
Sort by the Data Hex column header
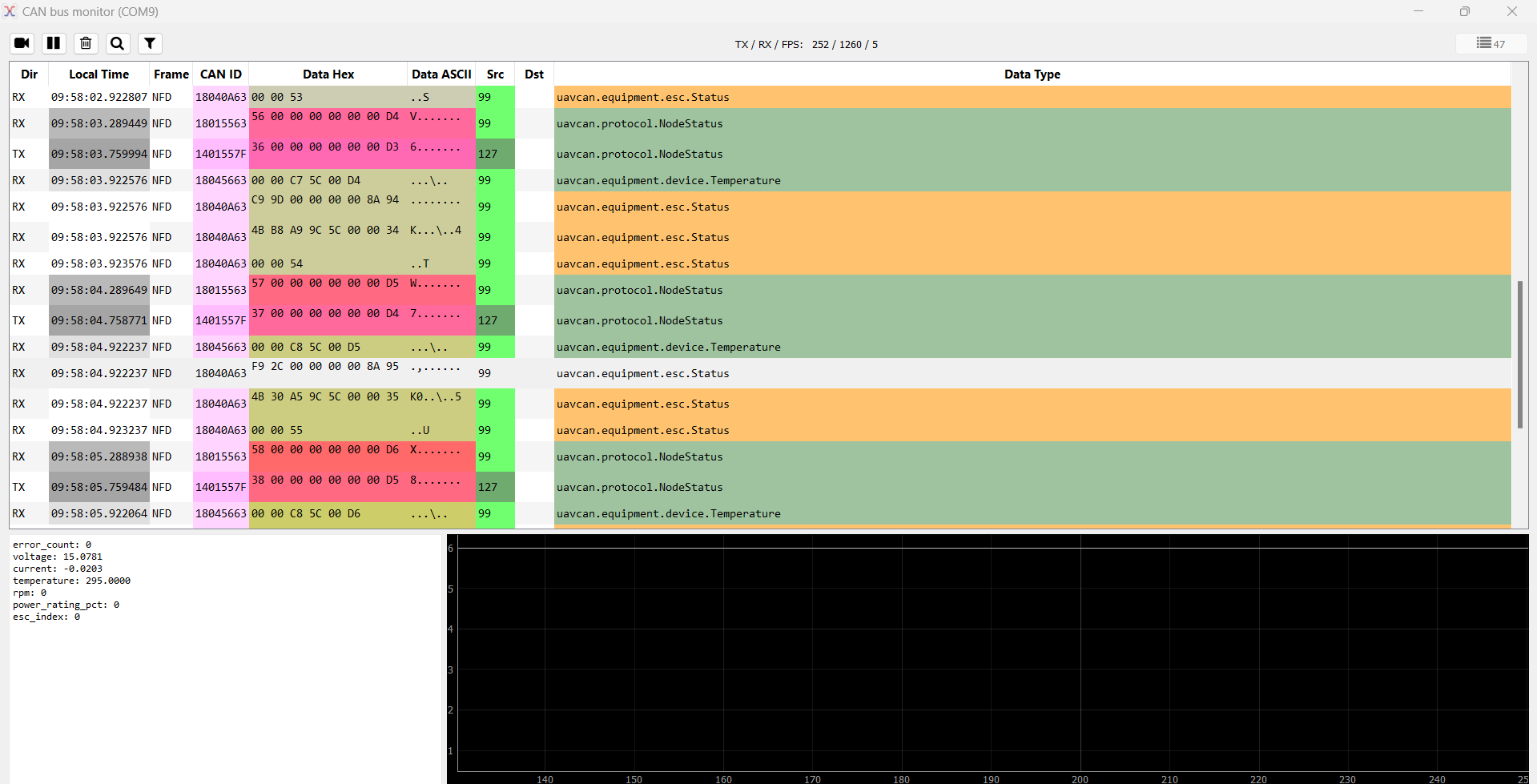(328, 74)
